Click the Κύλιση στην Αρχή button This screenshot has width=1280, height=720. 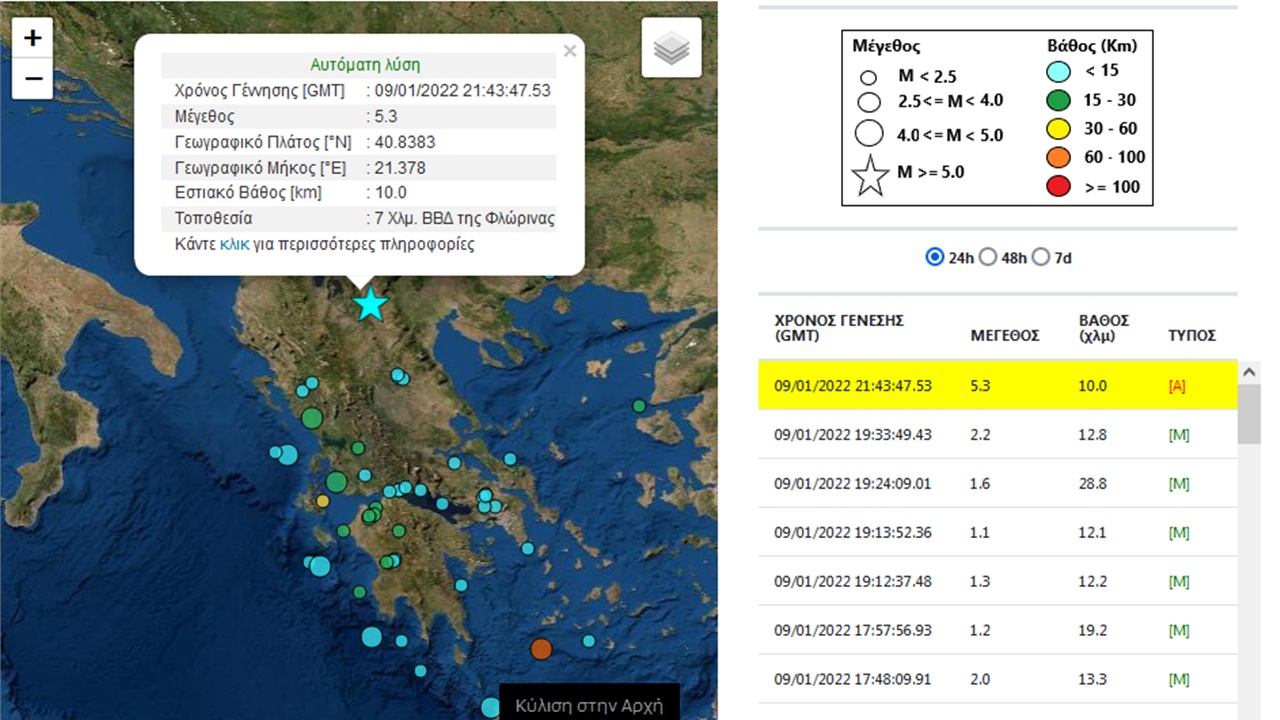tap(589, 705)
